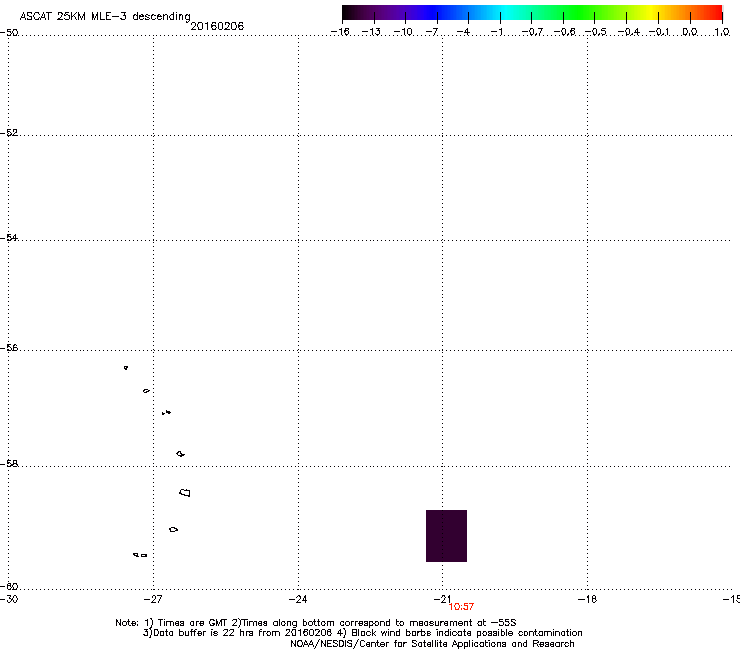Click the -54 latitude axis label
740x650 pixels.
point(9,237)
